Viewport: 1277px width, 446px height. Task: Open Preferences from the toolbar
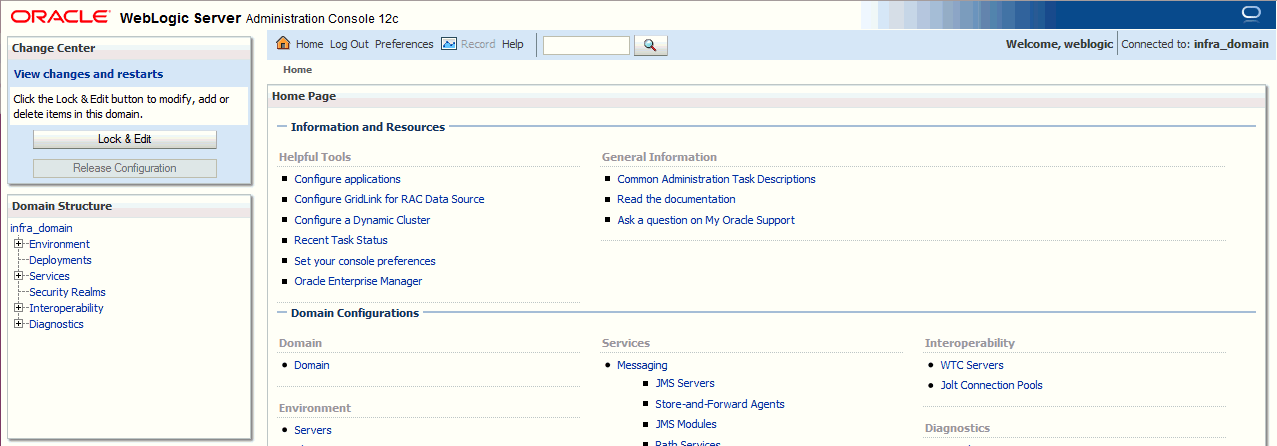pyautogui.click(x=404, y=44)
